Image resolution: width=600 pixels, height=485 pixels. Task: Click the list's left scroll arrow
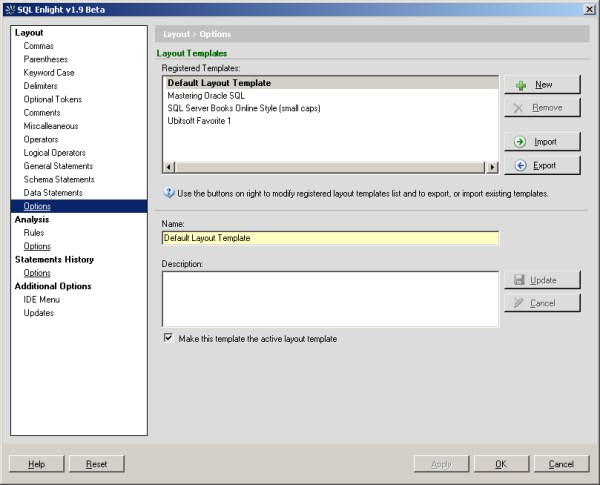[x=169, y=167]
